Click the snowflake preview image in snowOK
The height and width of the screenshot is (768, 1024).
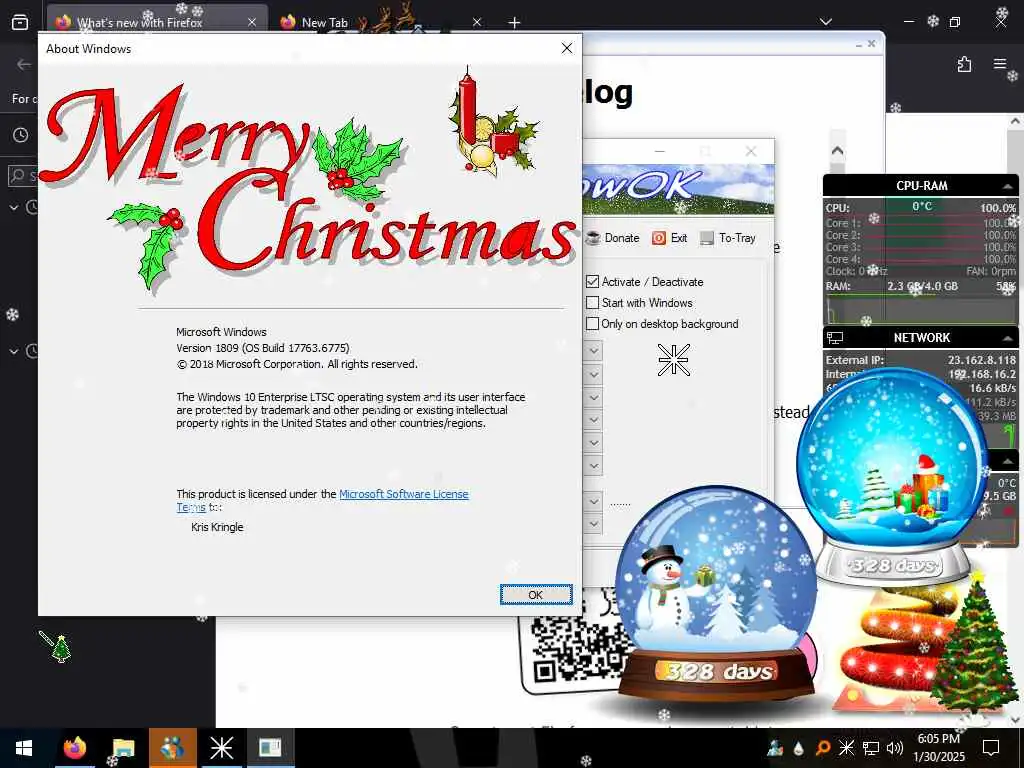coord(673,360)
